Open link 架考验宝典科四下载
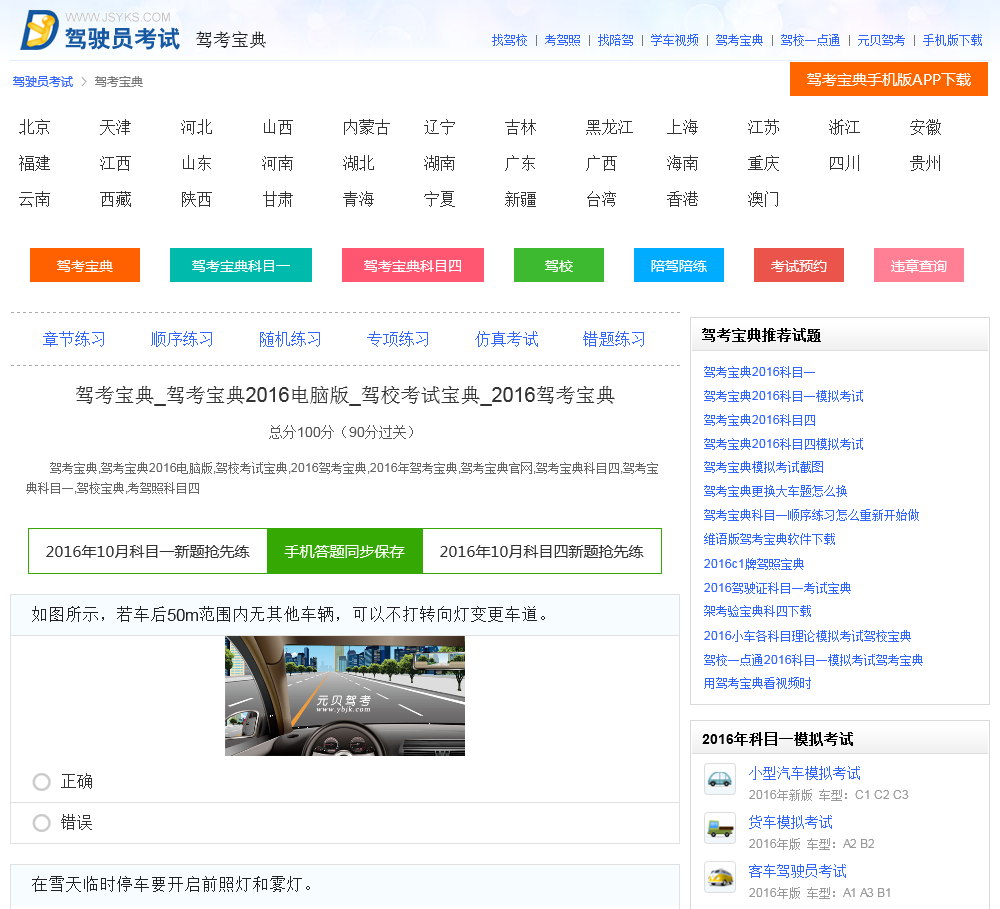Image resolution: width=1000 pixels, height=909 pixels. point(757,612)
